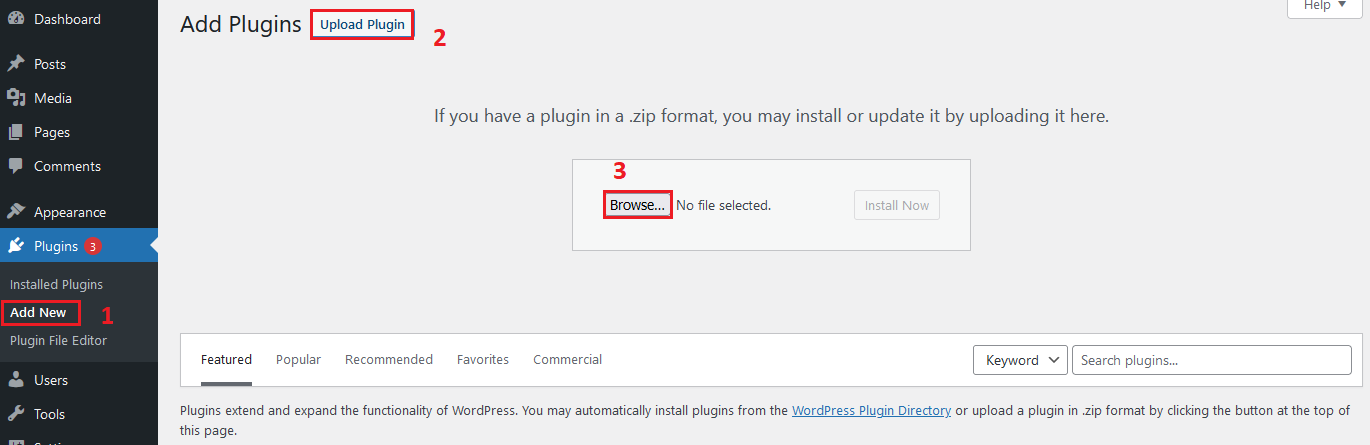Open the WordPress Plugin Directory link
The height and width of the screenshot is (445, 1370).
tap(871, 410)
